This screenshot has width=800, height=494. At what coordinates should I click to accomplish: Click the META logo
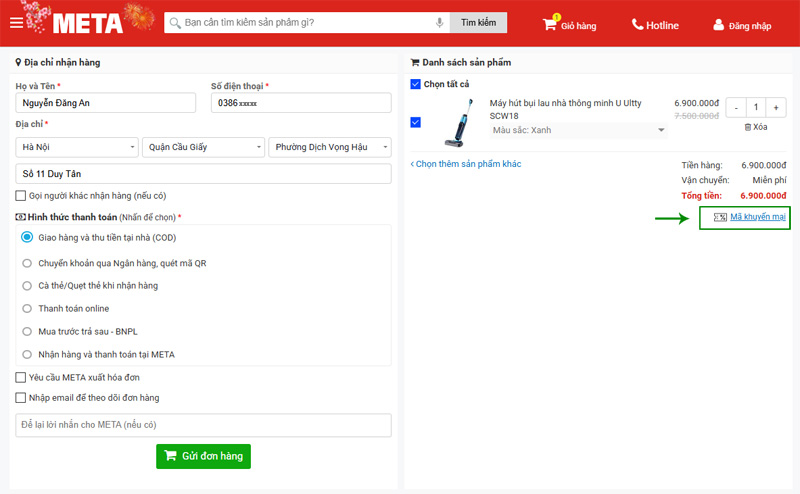[88, 23]
